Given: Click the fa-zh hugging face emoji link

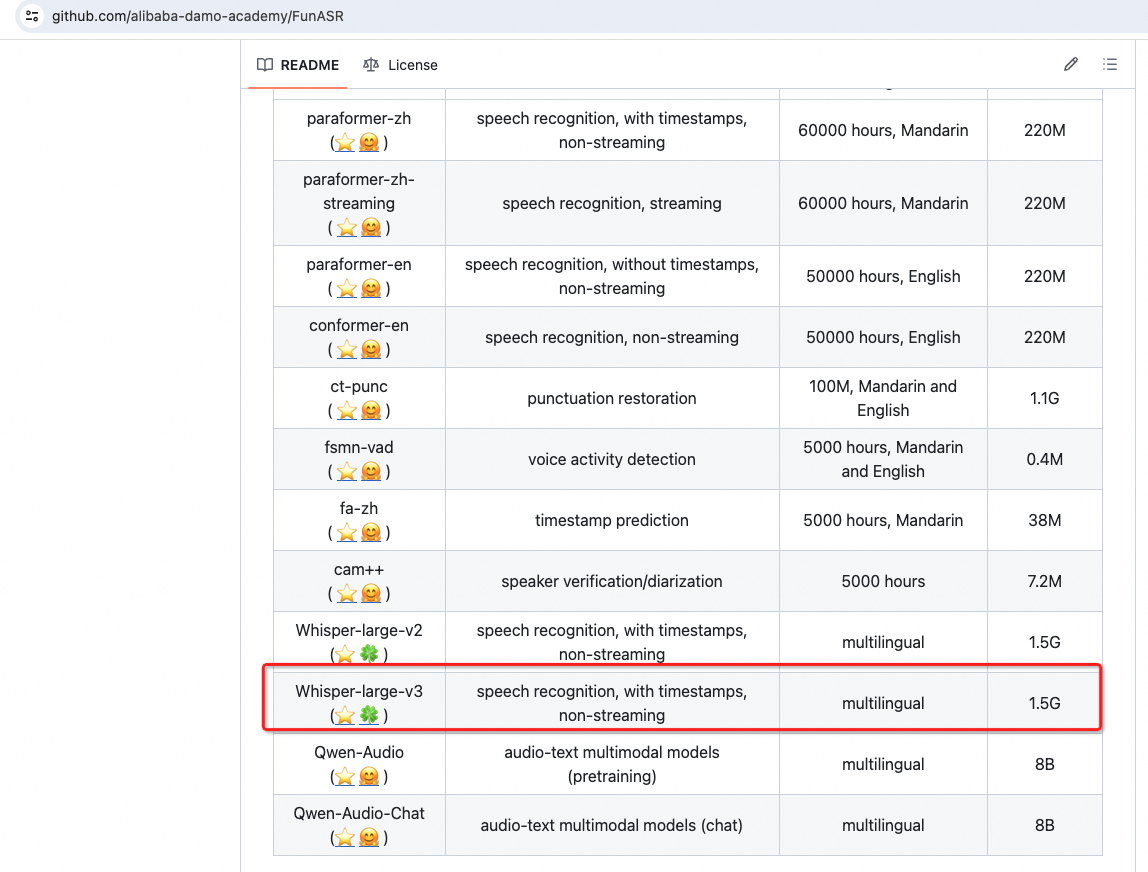Looking at the screenshot, I should click(372, 532).
